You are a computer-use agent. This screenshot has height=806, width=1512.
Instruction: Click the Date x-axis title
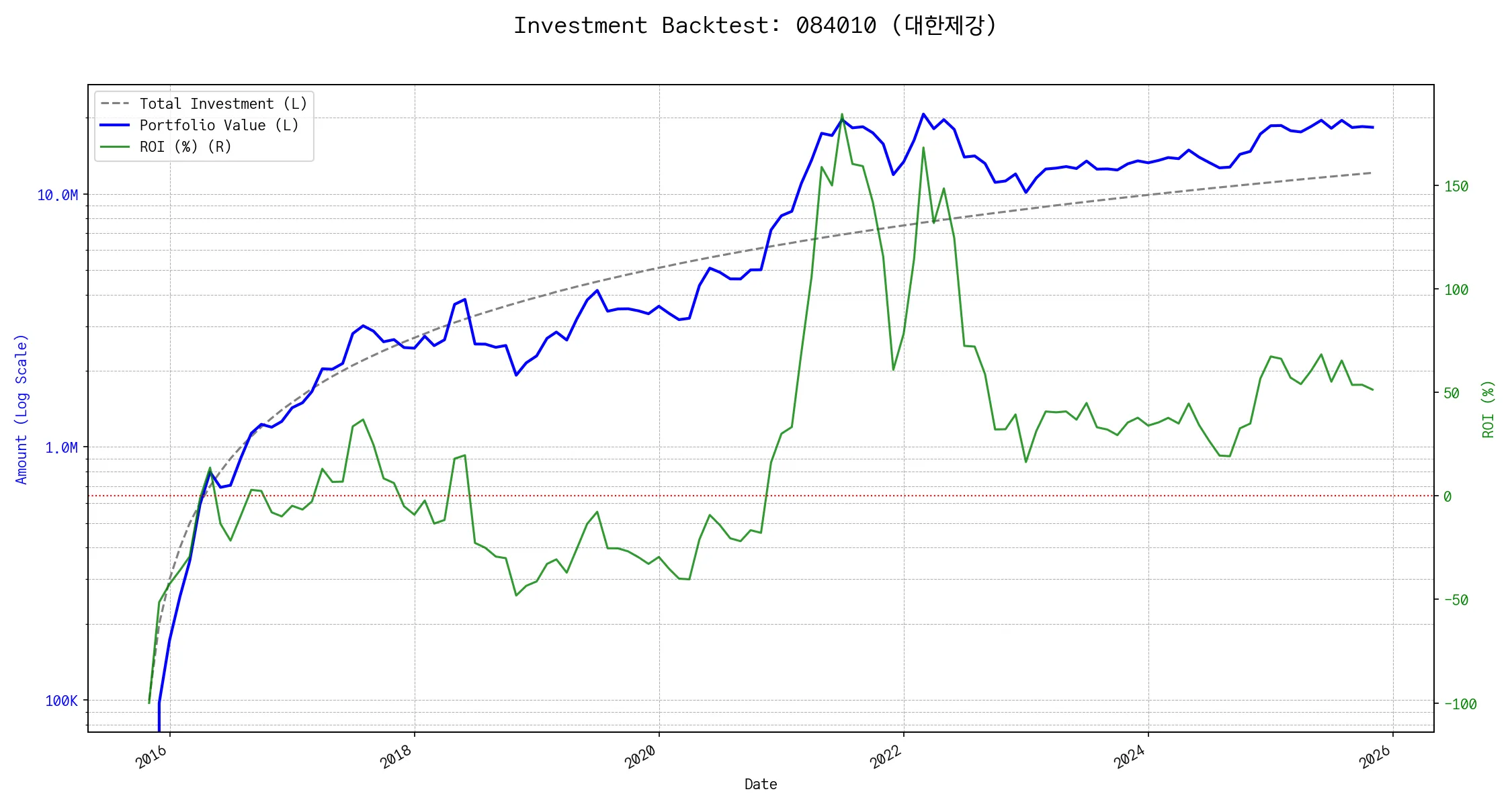click(x=761, y=784)
